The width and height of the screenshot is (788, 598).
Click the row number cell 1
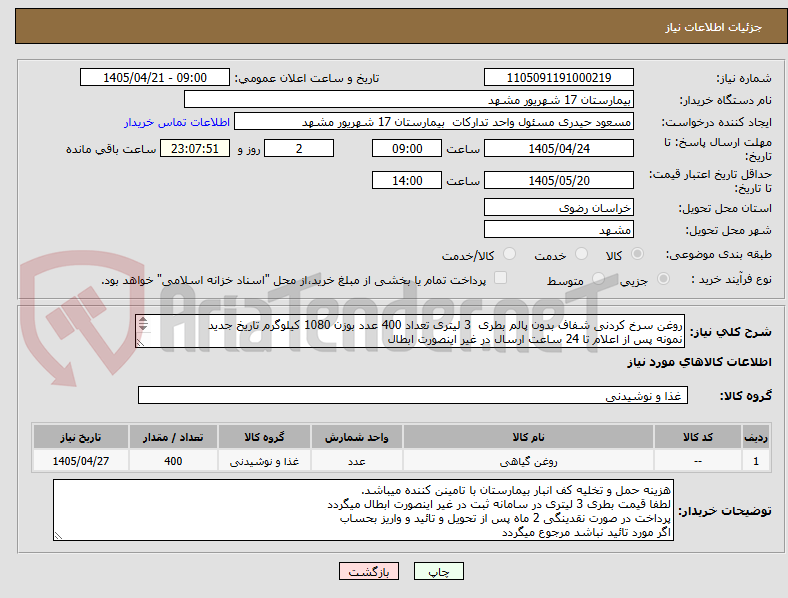pyautogui.click(x=756, y=461)
